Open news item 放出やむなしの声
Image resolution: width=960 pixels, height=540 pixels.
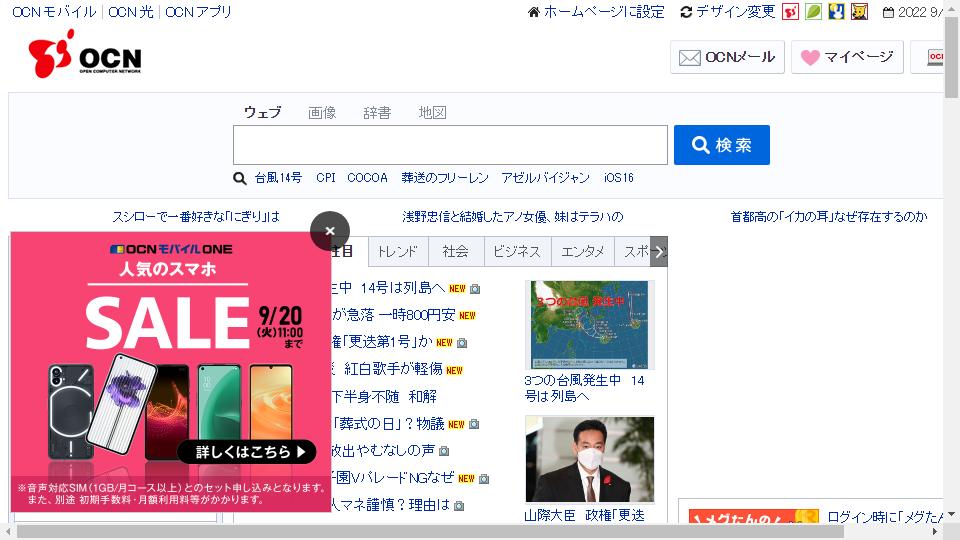[383, 450]
